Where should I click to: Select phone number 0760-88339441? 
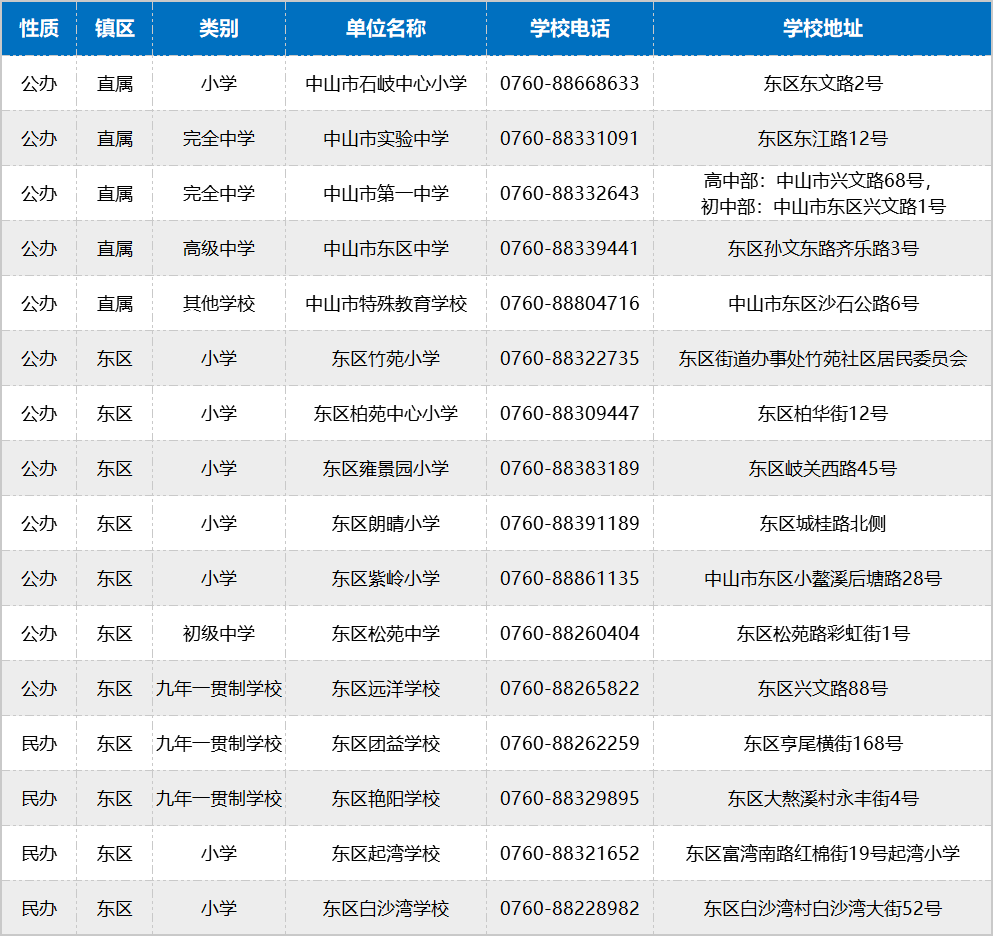(x=570, y=249)
